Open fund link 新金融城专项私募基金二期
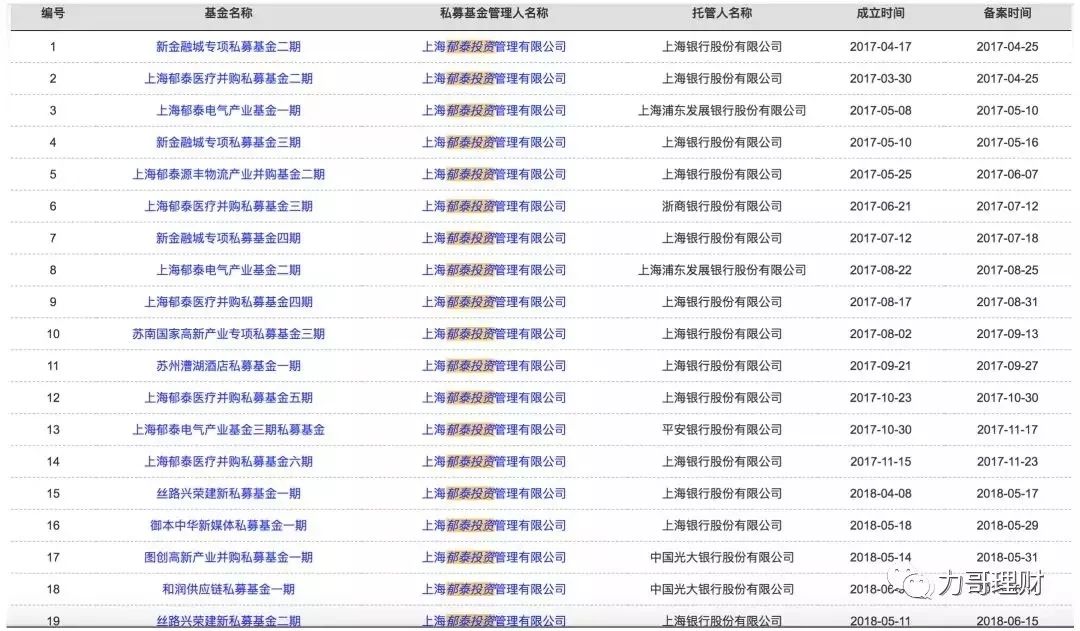Viewport: 1080px width, 631px height. pyautogui.click(x=228, y=47)
